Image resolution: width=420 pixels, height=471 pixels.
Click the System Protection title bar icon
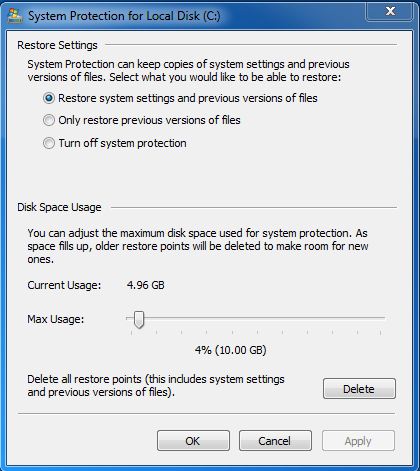[15, 15]
